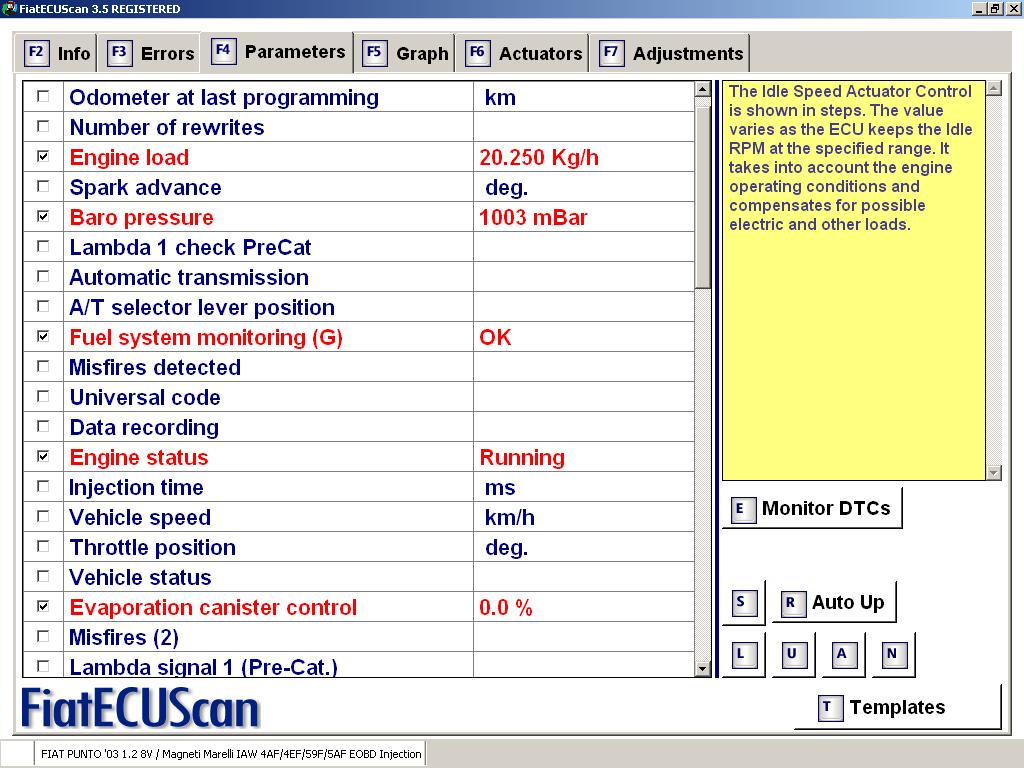Tick the Data recording checkbox

[43, 427]
